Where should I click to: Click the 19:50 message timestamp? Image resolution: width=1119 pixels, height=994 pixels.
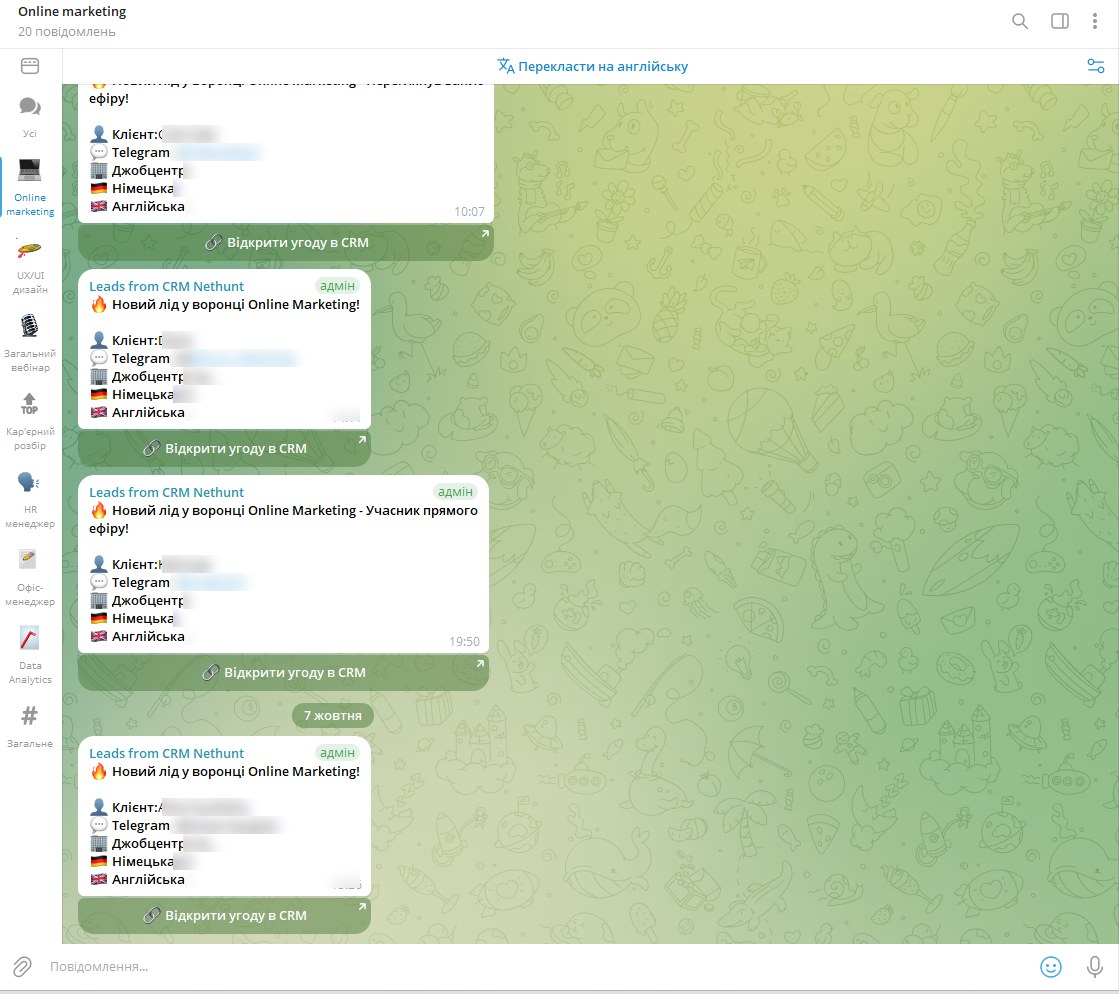coord(464,642)
